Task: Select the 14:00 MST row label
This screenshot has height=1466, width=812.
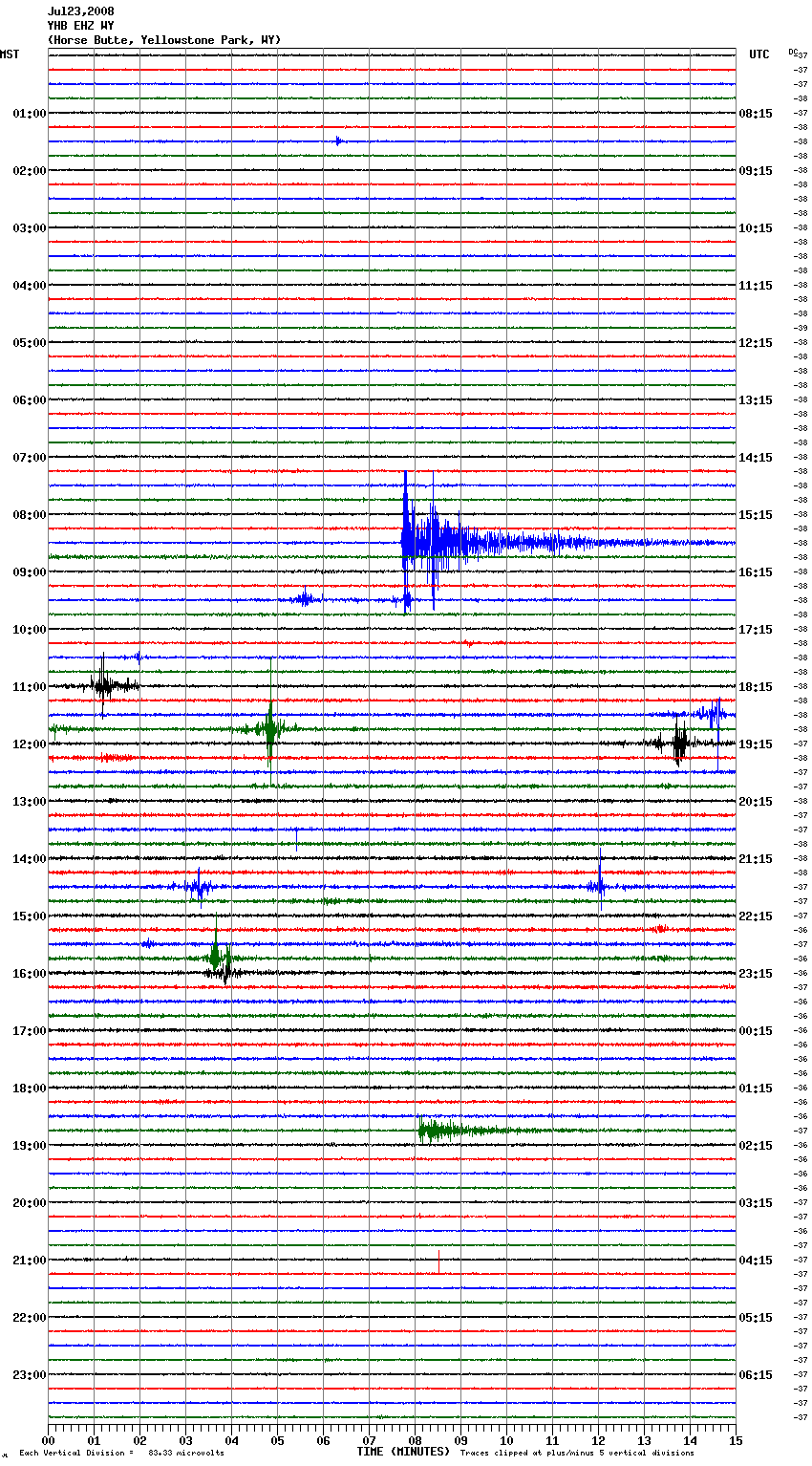Action: point(30,859)
